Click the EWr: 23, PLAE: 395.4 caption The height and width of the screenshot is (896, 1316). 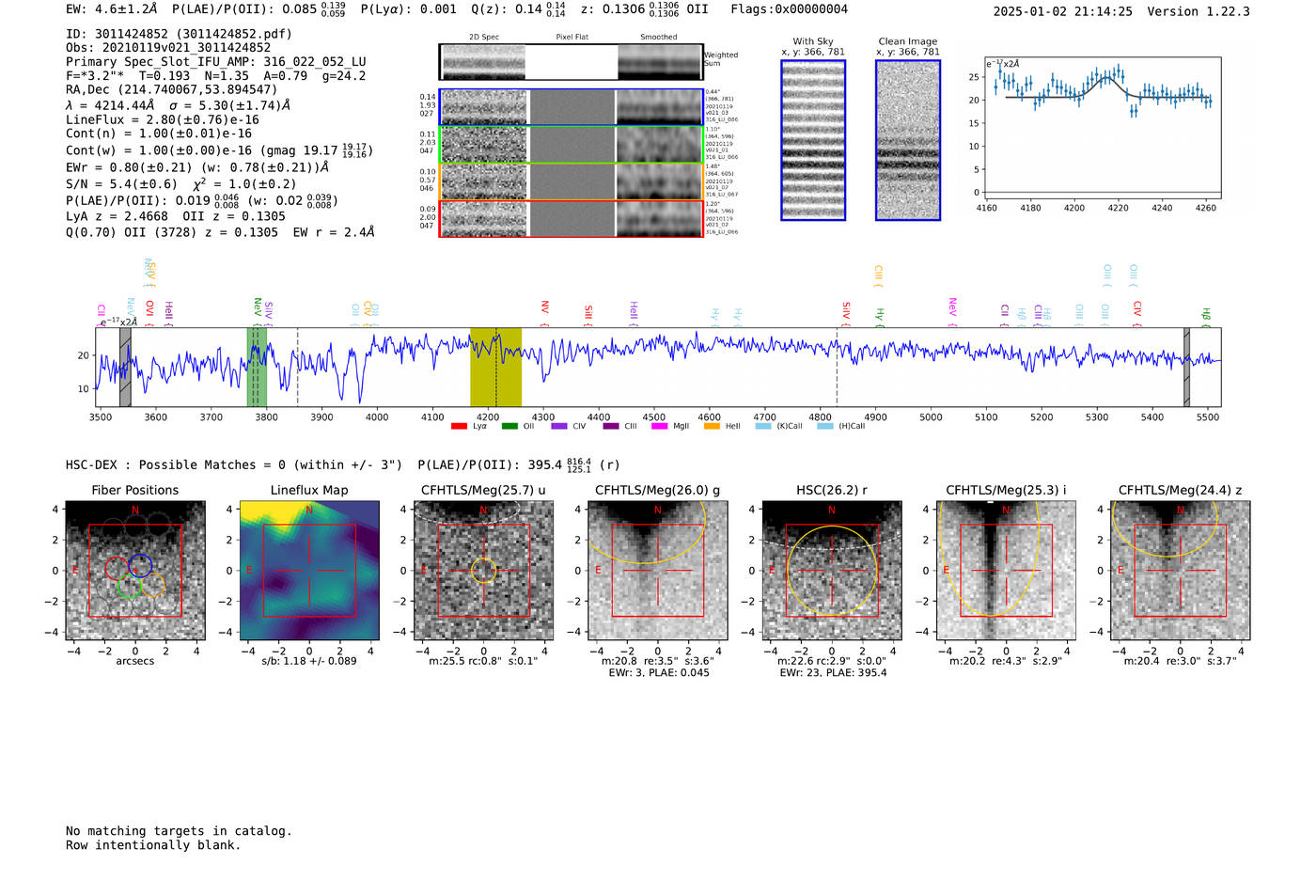point(833,673)
